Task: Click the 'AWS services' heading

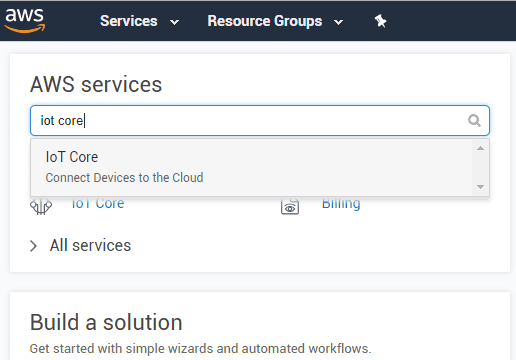Action: click(96, 84)
